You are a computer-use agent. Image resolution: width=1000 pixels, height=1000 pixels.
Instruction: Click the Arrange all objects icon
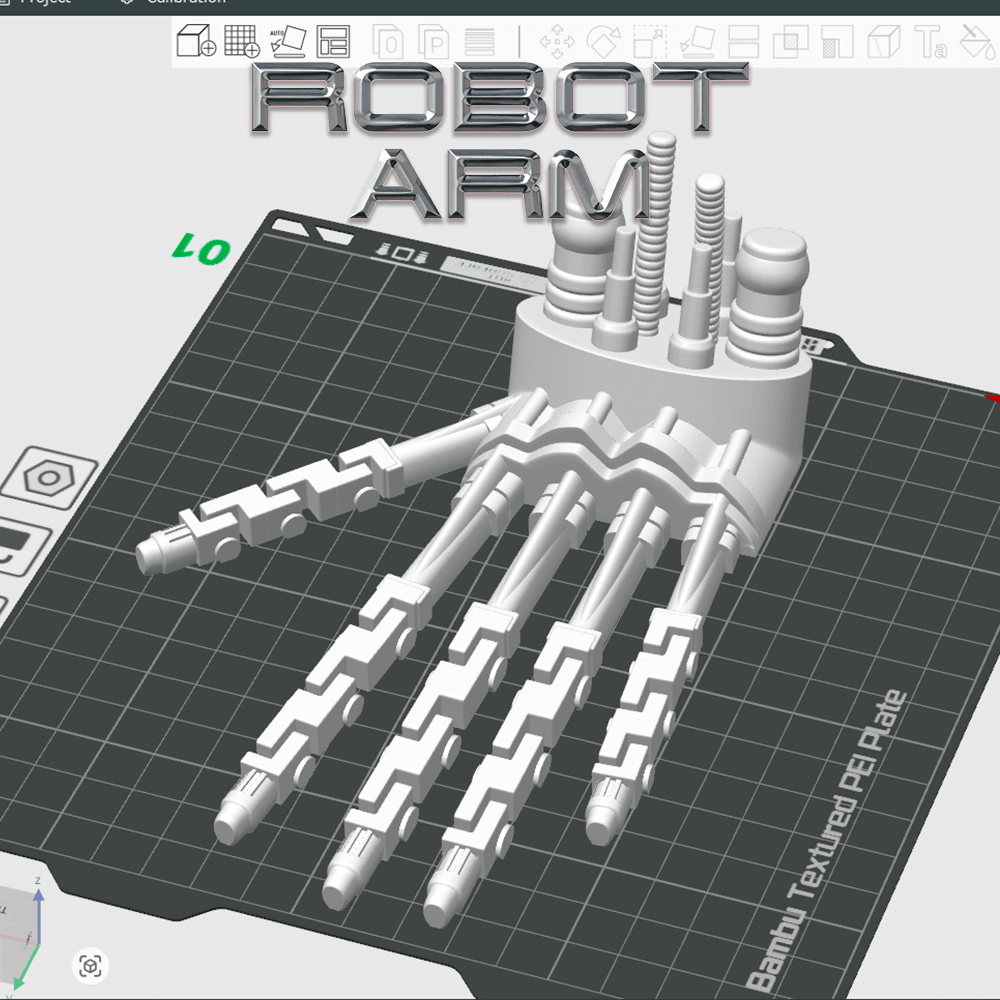[x=334, y=41]
